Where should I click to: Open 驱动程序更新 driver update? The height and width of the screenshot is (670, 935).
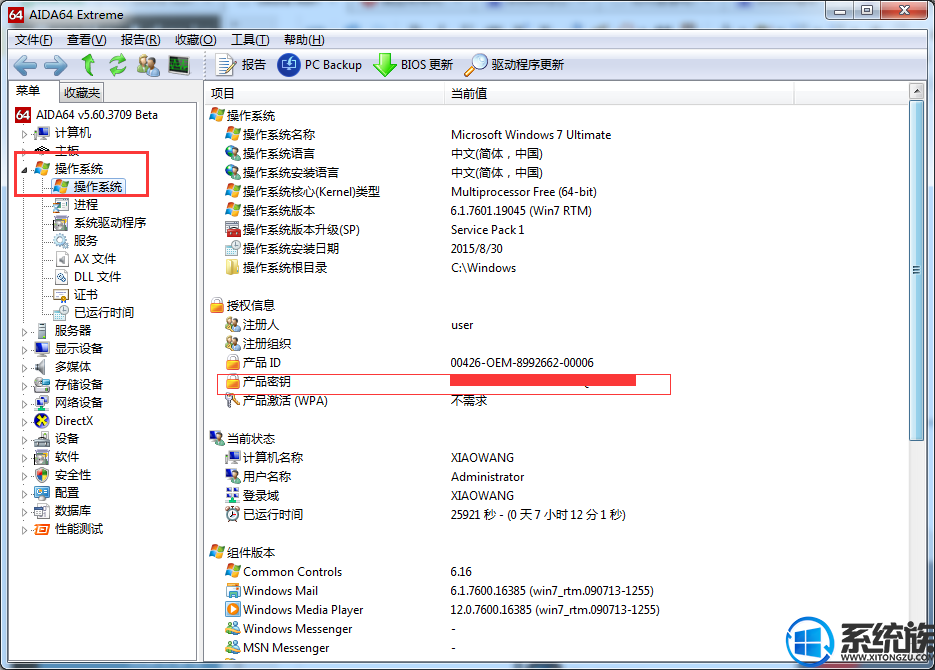pos(514,64)
